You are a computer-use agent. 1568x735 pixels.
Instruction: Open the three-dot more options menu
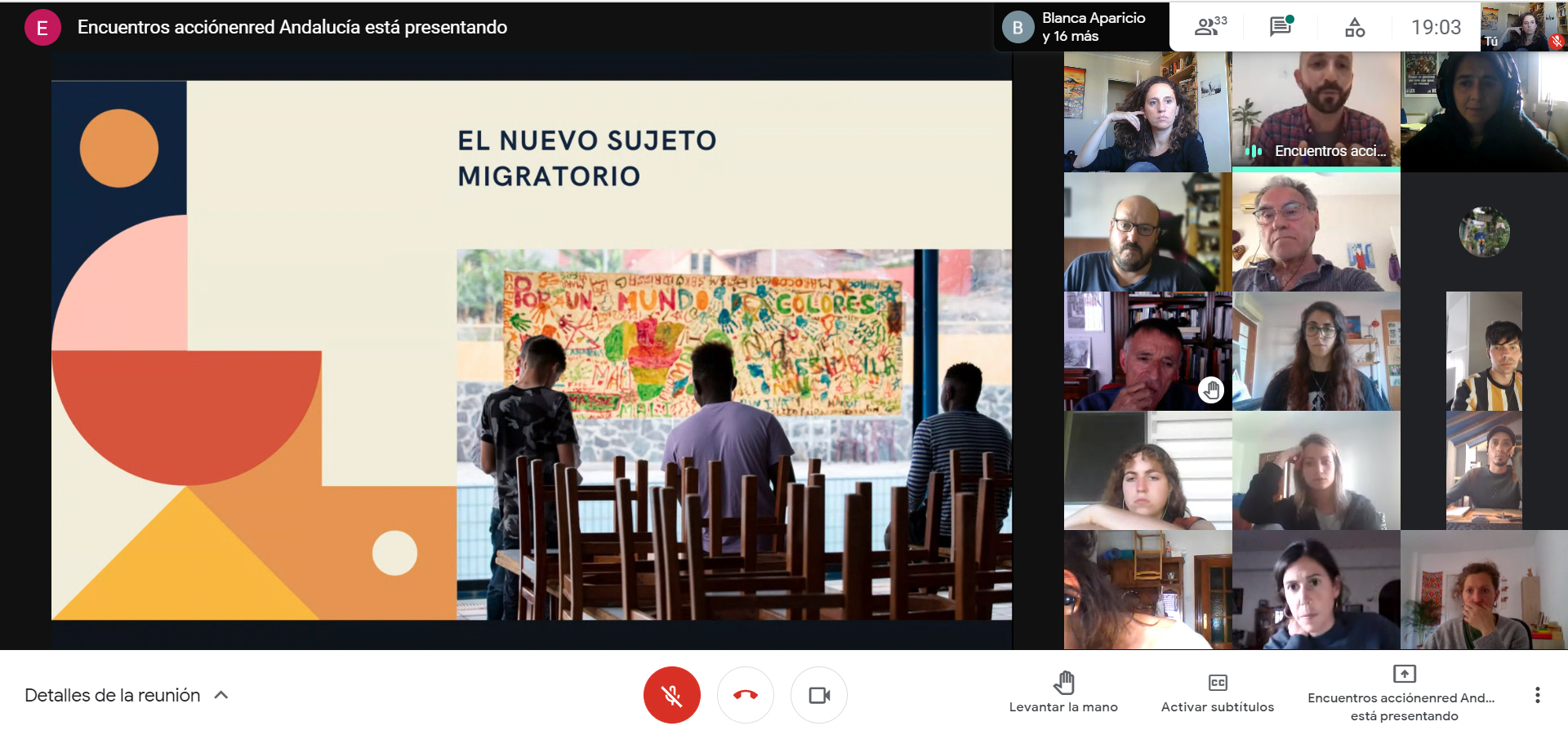[1537, 695]
